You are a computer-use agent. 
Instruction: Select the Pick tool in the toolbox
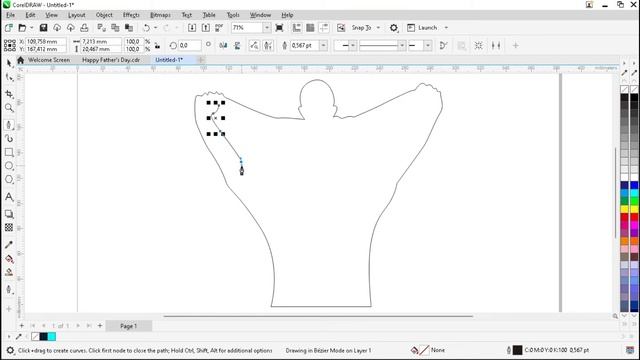click(9, 63)
